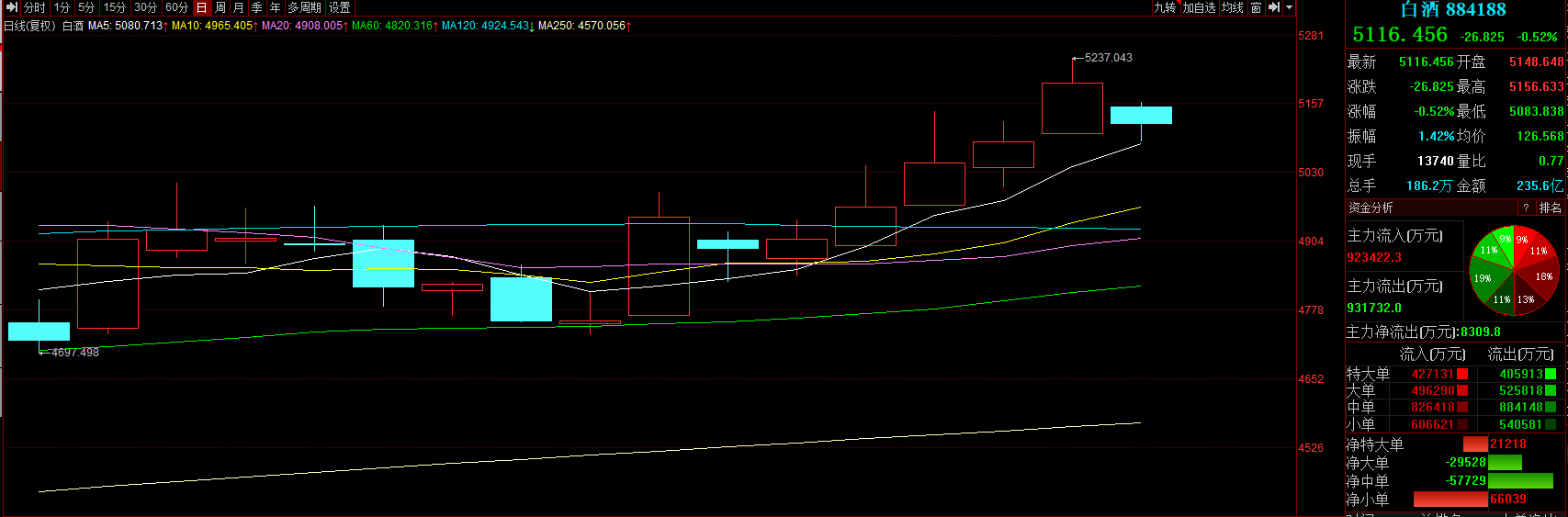Switch to 分时 intraday view
Image resolution: width=1568 pixels, height=517 pixels.
click(35, 7)
